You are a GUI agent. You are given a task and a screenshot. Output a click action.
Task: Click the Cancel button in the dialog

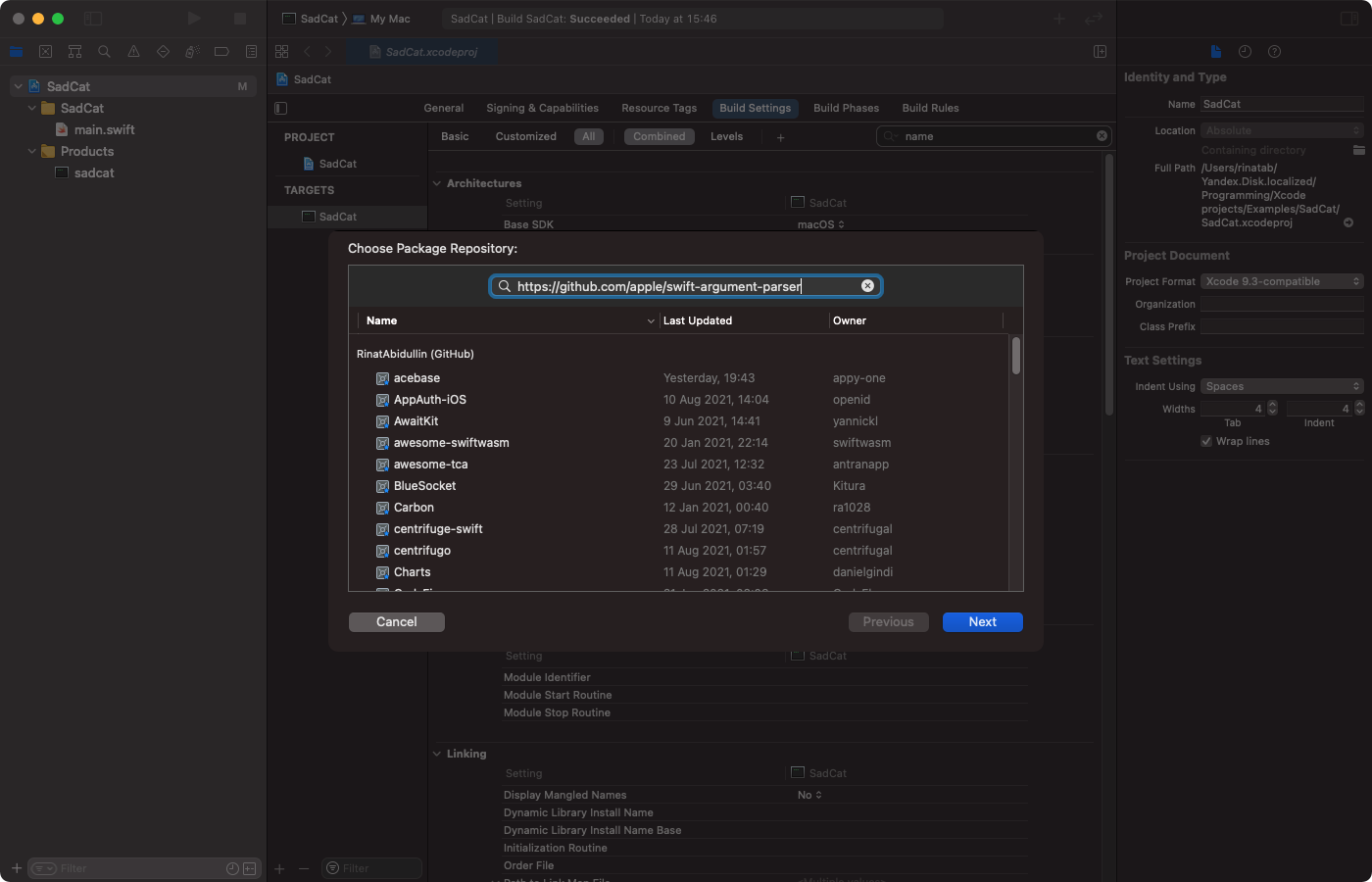point(397,622)
